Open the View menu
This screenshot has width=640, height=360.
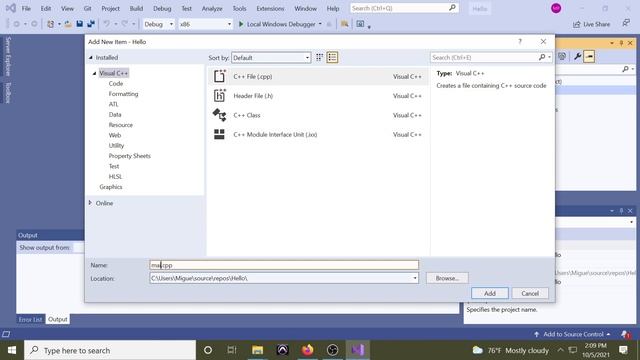(67, 8)
